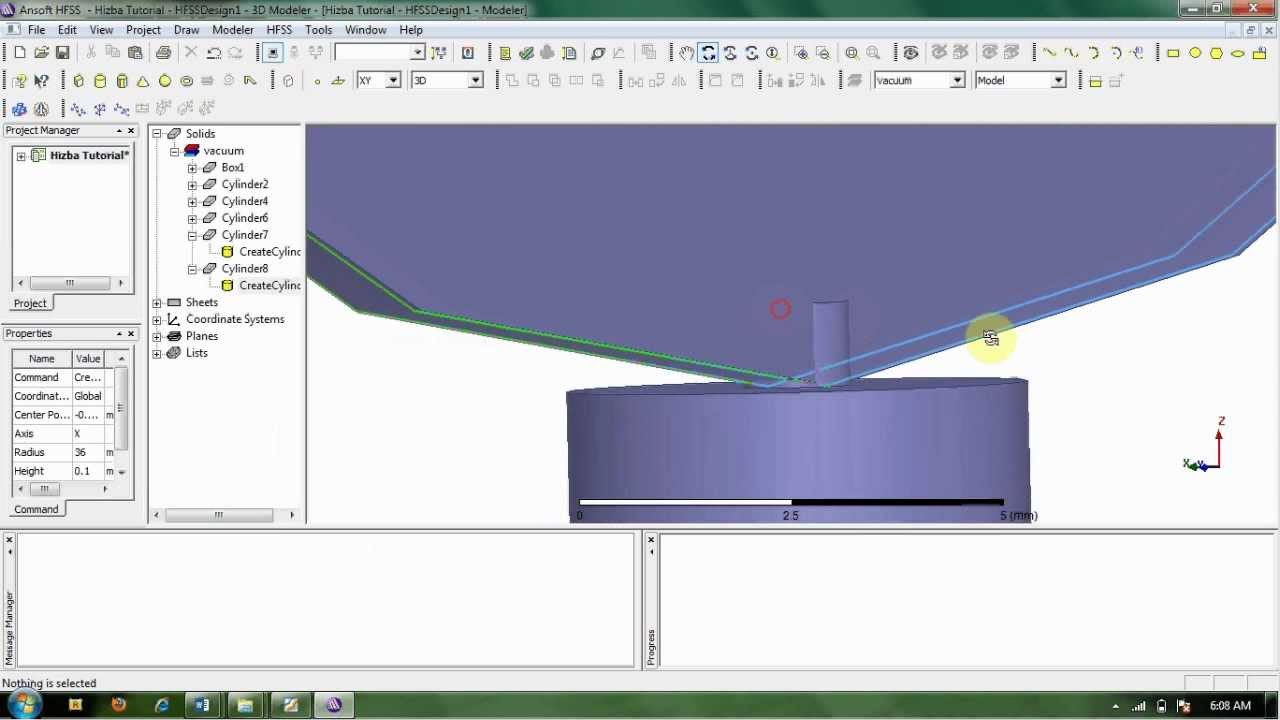Select the Draw Circle tool
This screenshot has width=1280, height=720.
(1195, 53)
